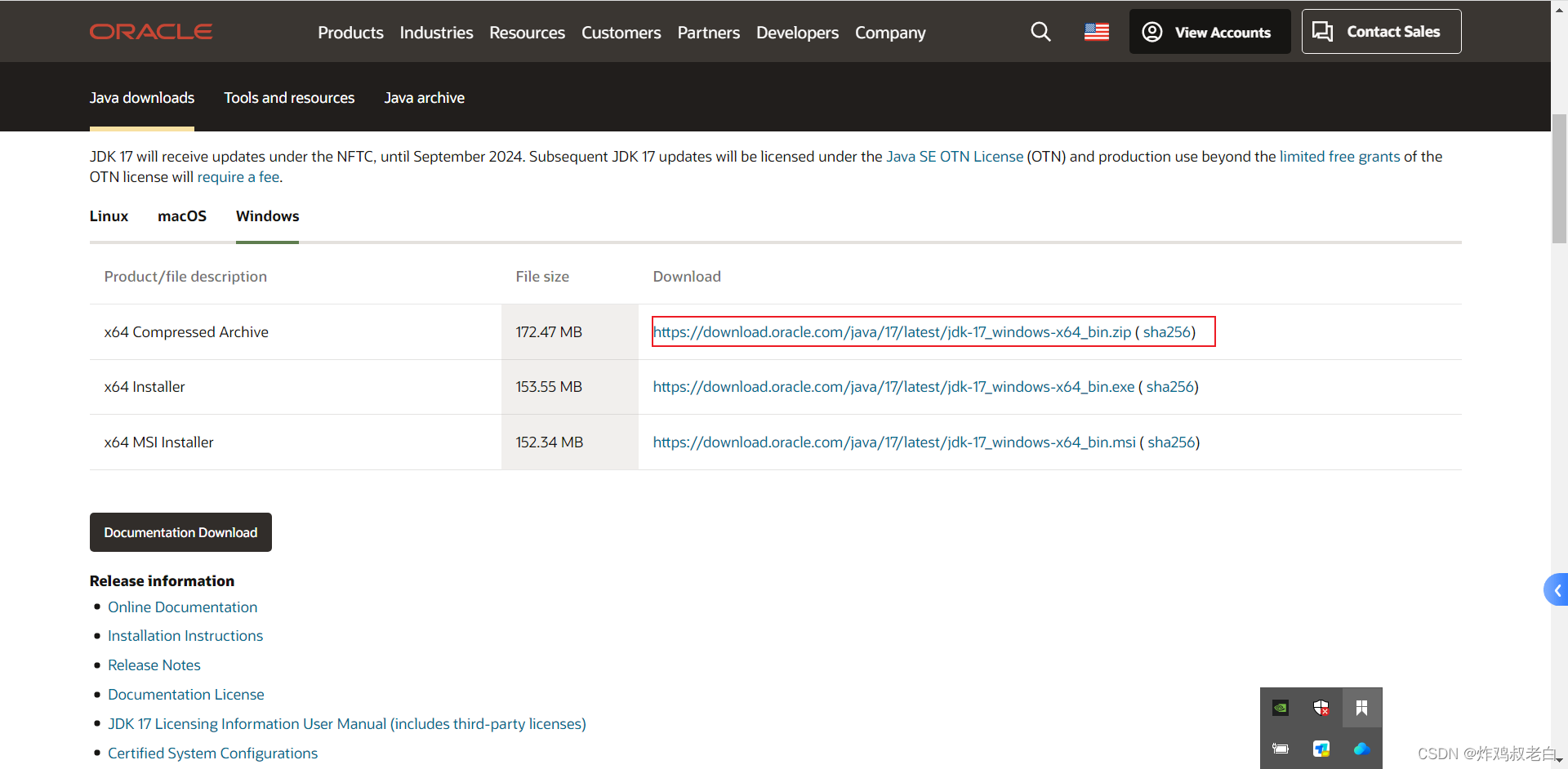Open the Customers menu
The width and height of the screenshot is (1568, 769).
click(x=621, y=33)
